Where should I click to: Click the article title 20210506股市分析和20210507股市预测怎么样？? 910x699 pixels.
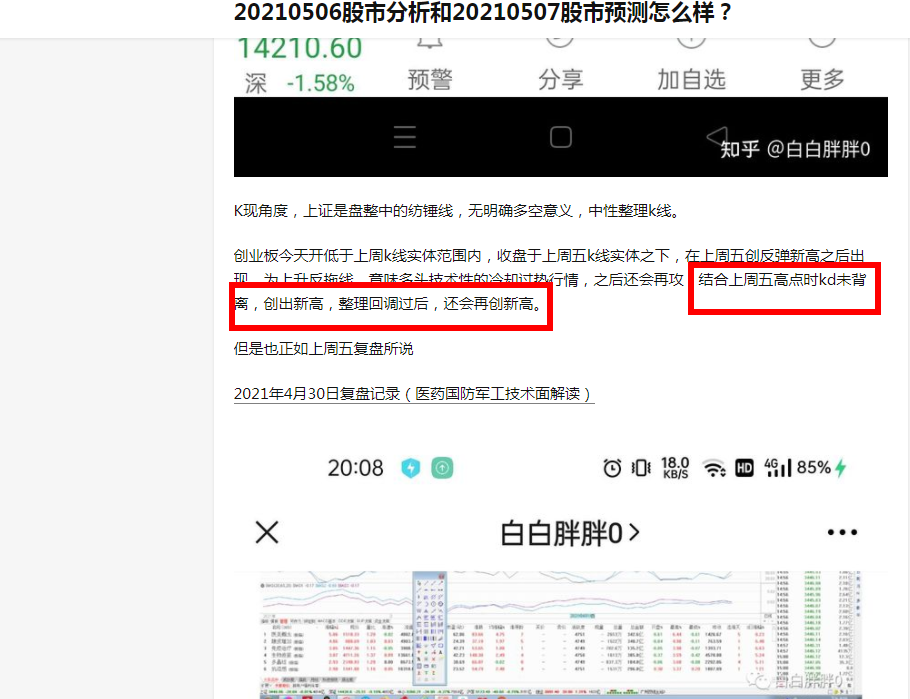pos(483,12)
